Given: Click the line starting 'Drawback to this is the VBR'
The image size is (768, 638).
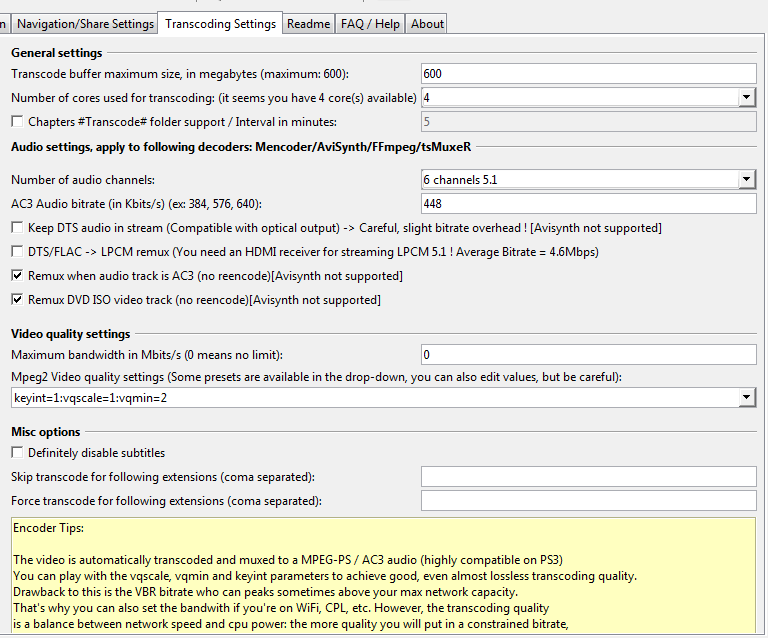Looking at the screenshot, I should [x=265, y=592].
